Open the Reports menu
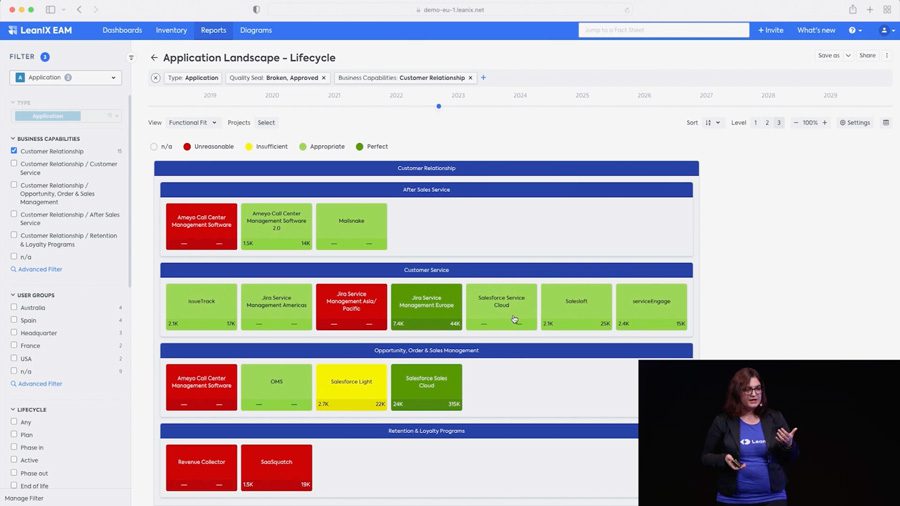 214,30
